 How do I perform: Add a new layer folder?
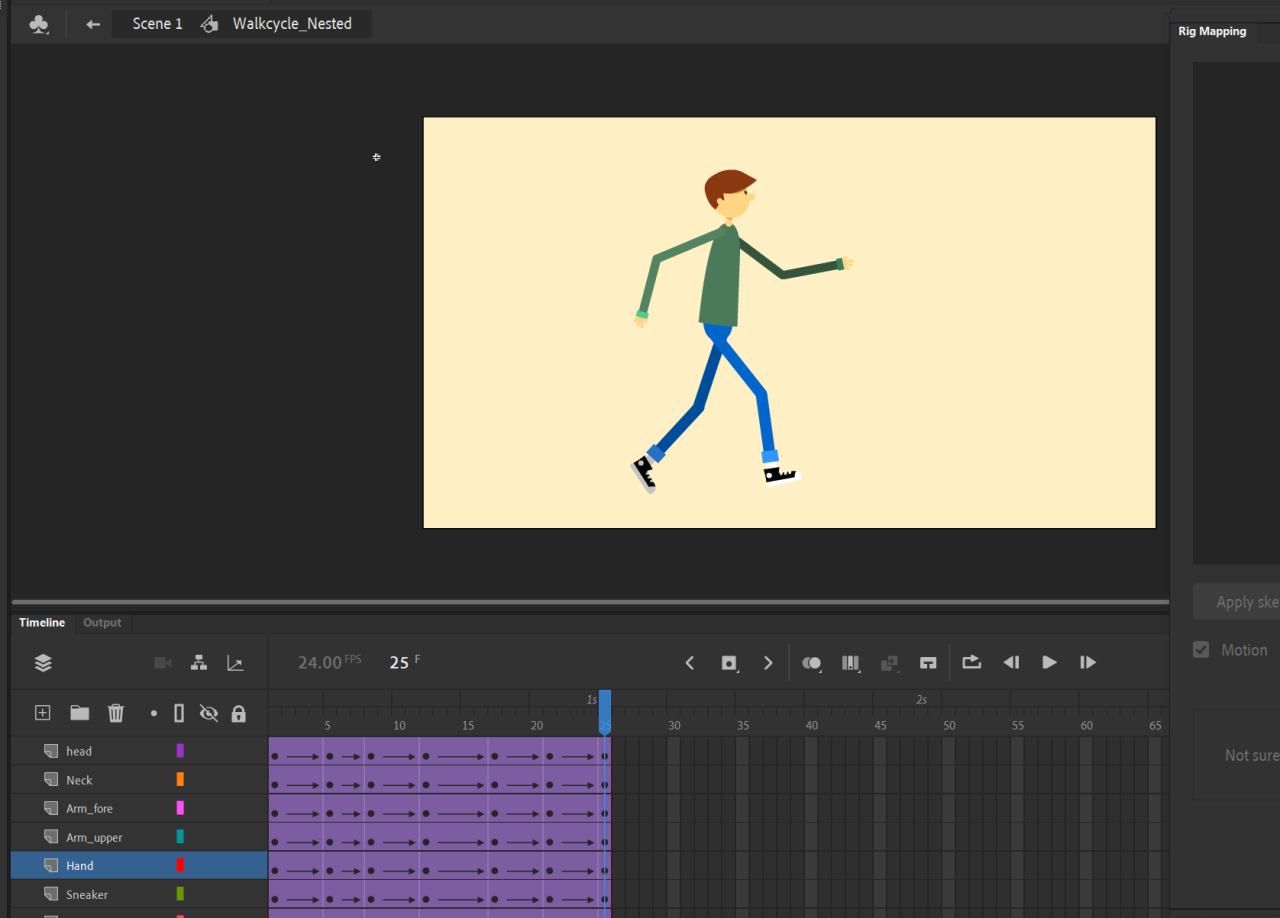pos(79,713)
